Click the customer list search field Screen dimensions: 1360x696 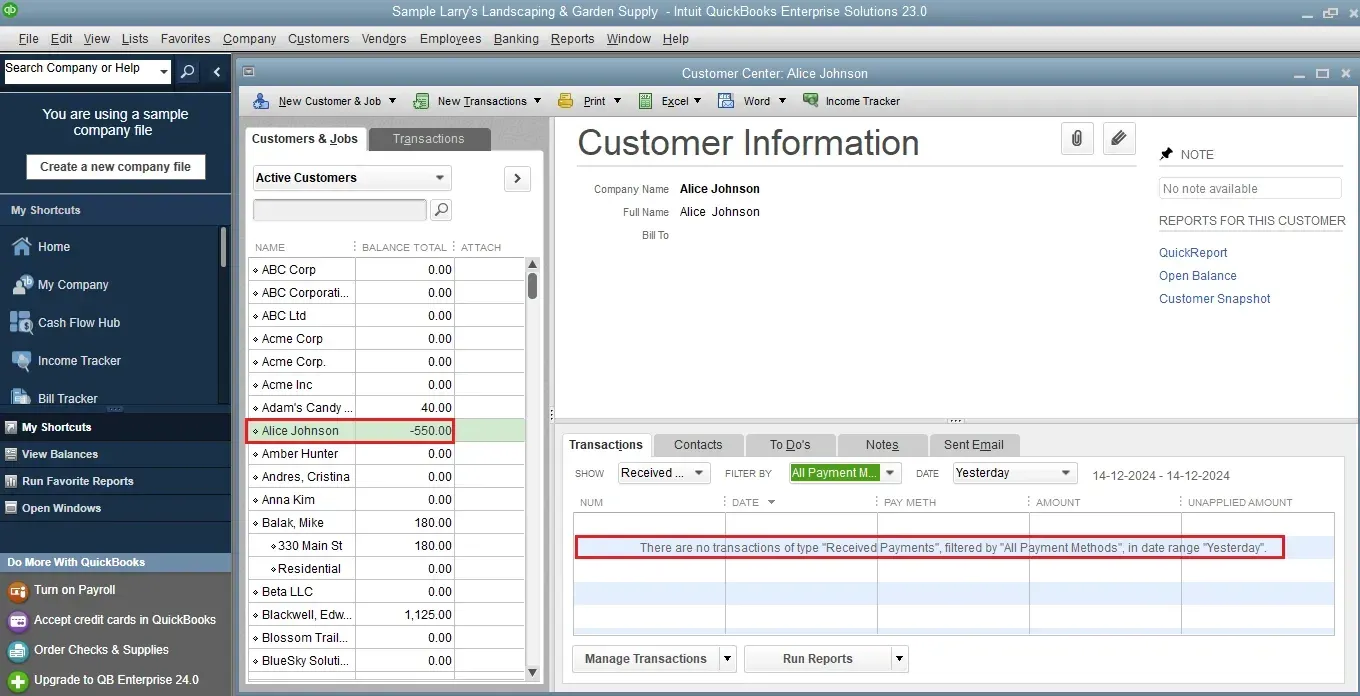339,210
